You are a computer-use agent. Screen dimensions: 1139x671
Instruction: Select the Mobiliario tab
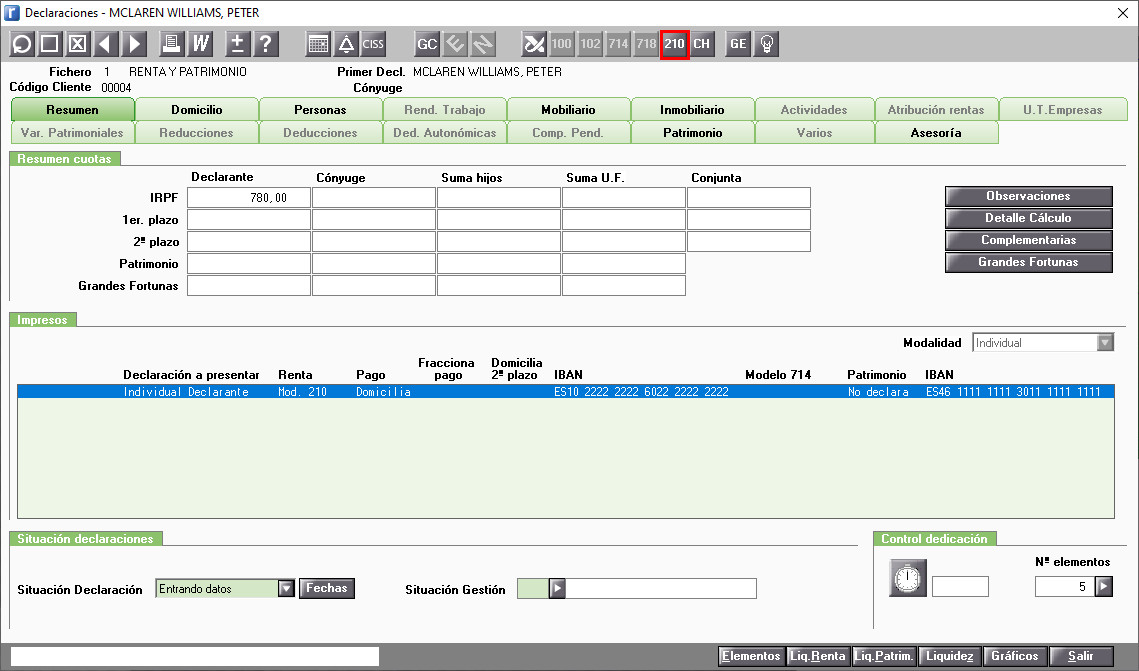569,110
